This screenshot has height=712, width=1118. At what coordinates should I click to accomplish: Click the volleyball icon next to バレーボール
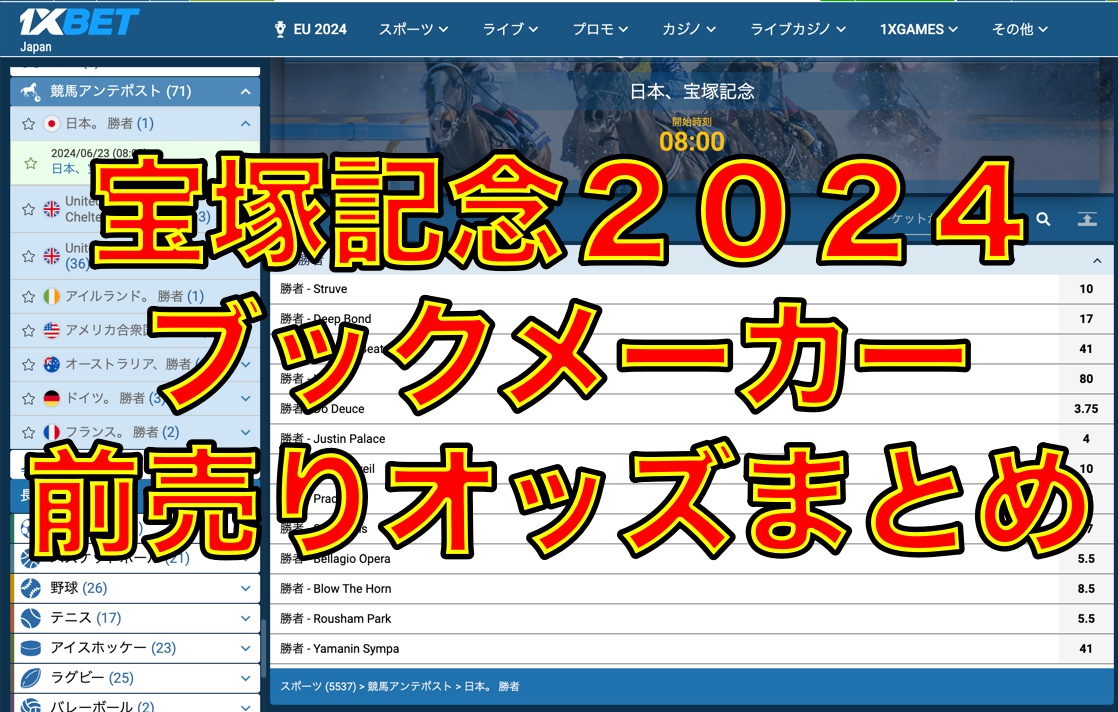click(31, 706)
